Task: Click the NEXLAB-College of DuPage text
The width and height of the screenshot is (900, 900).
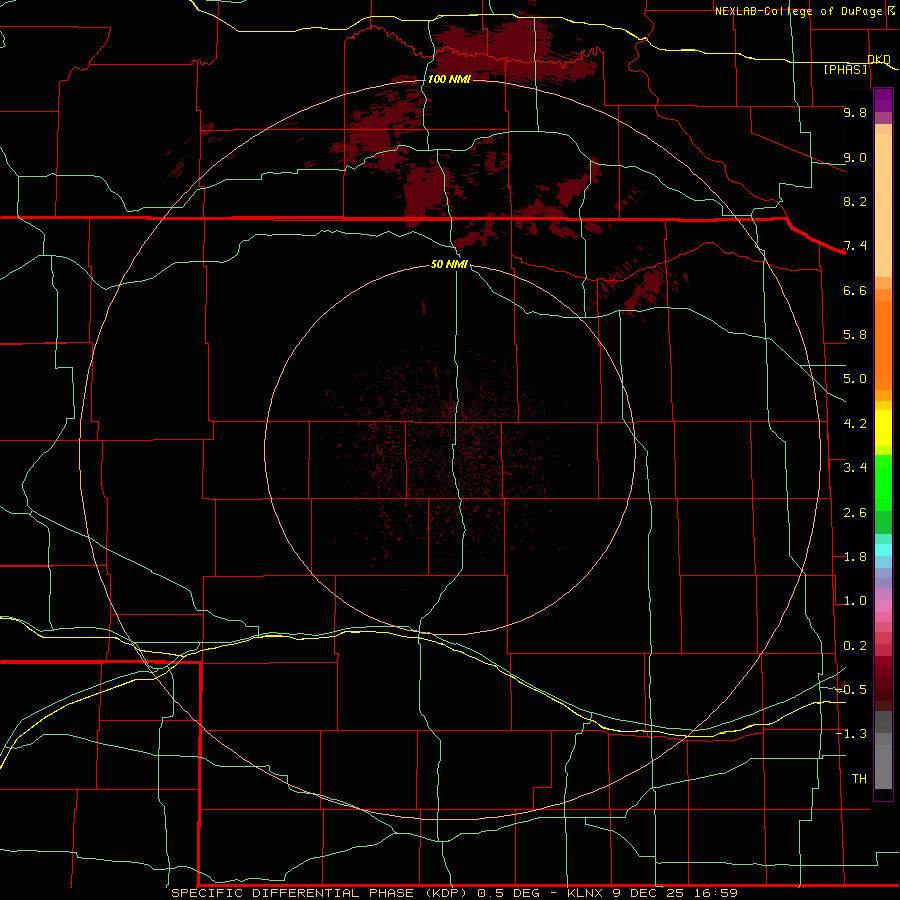Action: point(798,11)
